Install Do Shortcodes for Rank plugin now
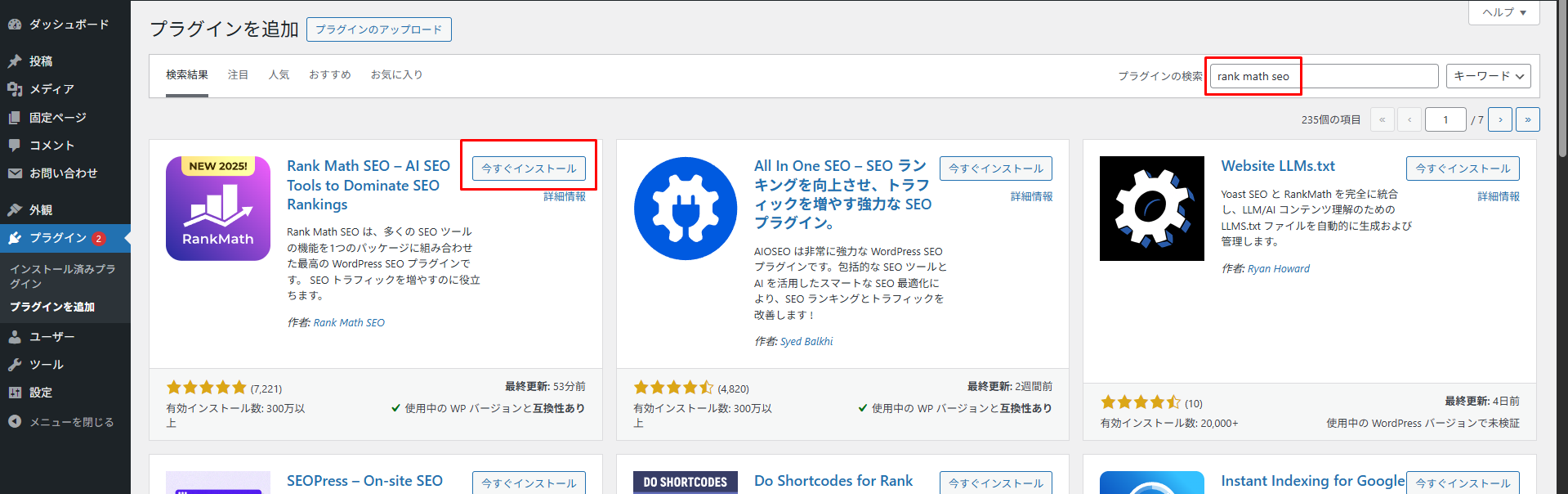The width and height of the screenshot is (1568, 494). tap(996, 483)
